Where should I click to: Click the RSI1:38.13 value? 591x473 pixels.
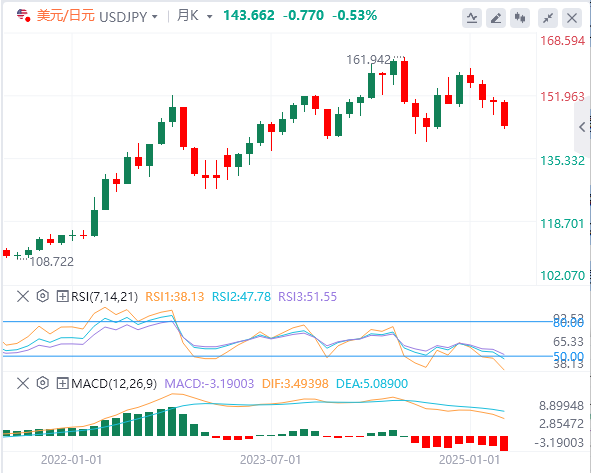(x=175, y=297)
